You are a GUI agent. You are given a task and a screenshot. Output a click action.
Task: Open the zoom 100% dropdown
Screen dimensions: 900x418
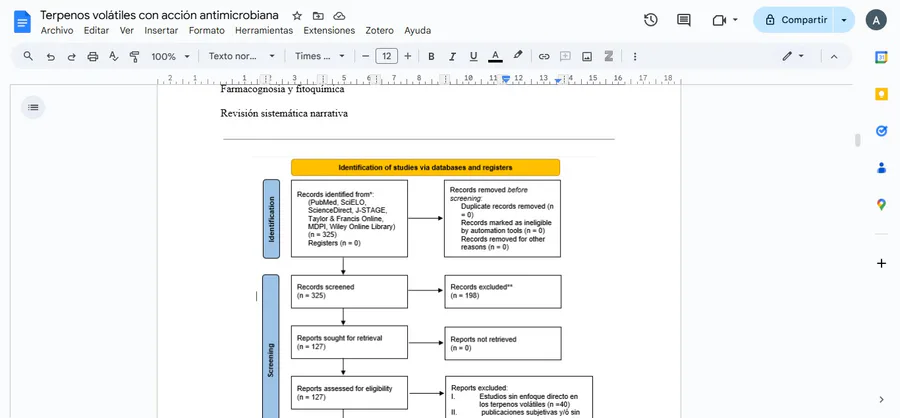[x=170, y=56]
